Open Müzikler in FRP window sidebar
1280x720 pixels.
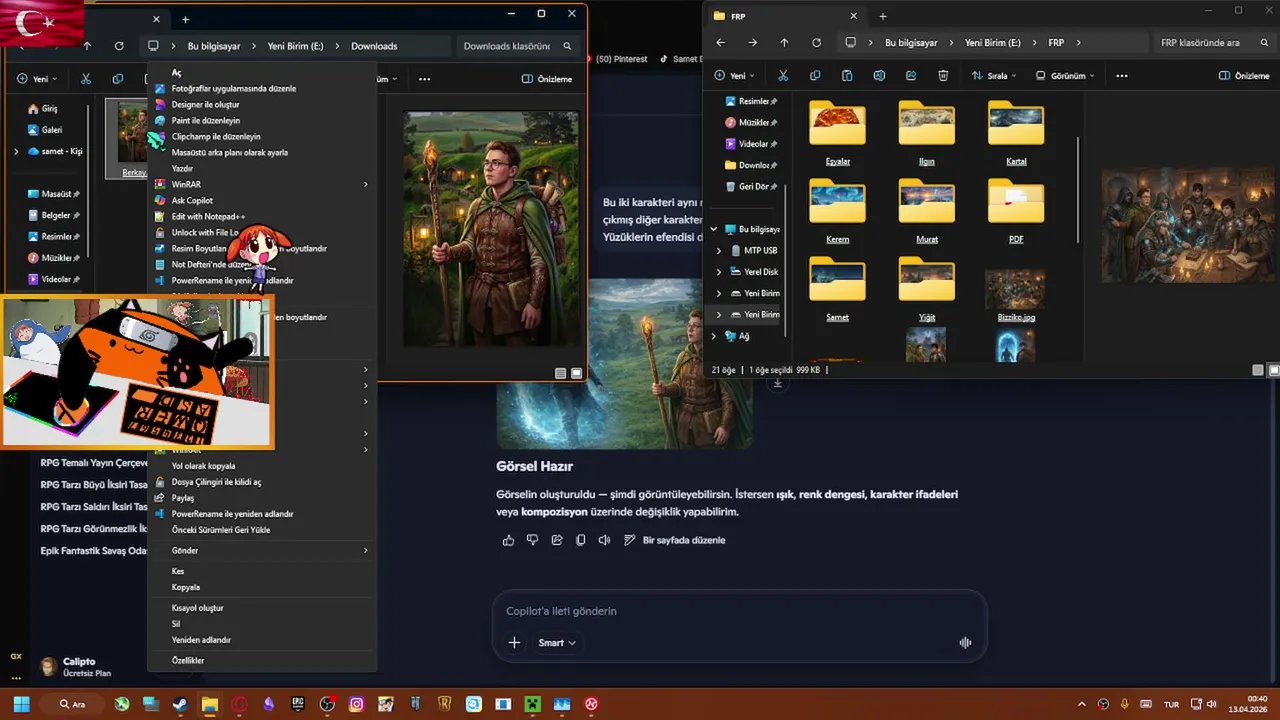click(x=751, y=122)
